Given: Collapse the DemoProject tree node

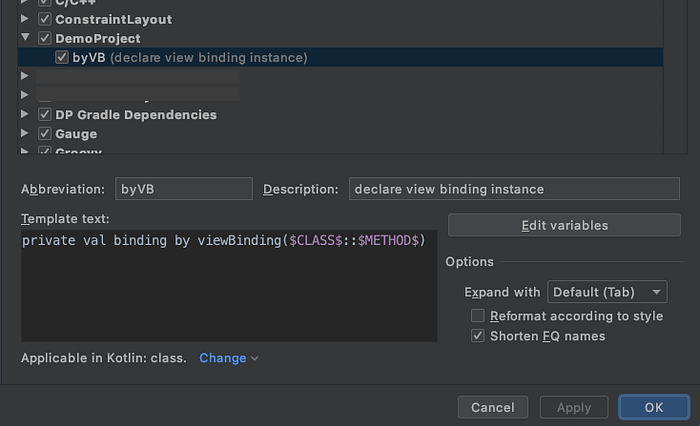Looking at the screenshot, I should click(x=25, y=38).
